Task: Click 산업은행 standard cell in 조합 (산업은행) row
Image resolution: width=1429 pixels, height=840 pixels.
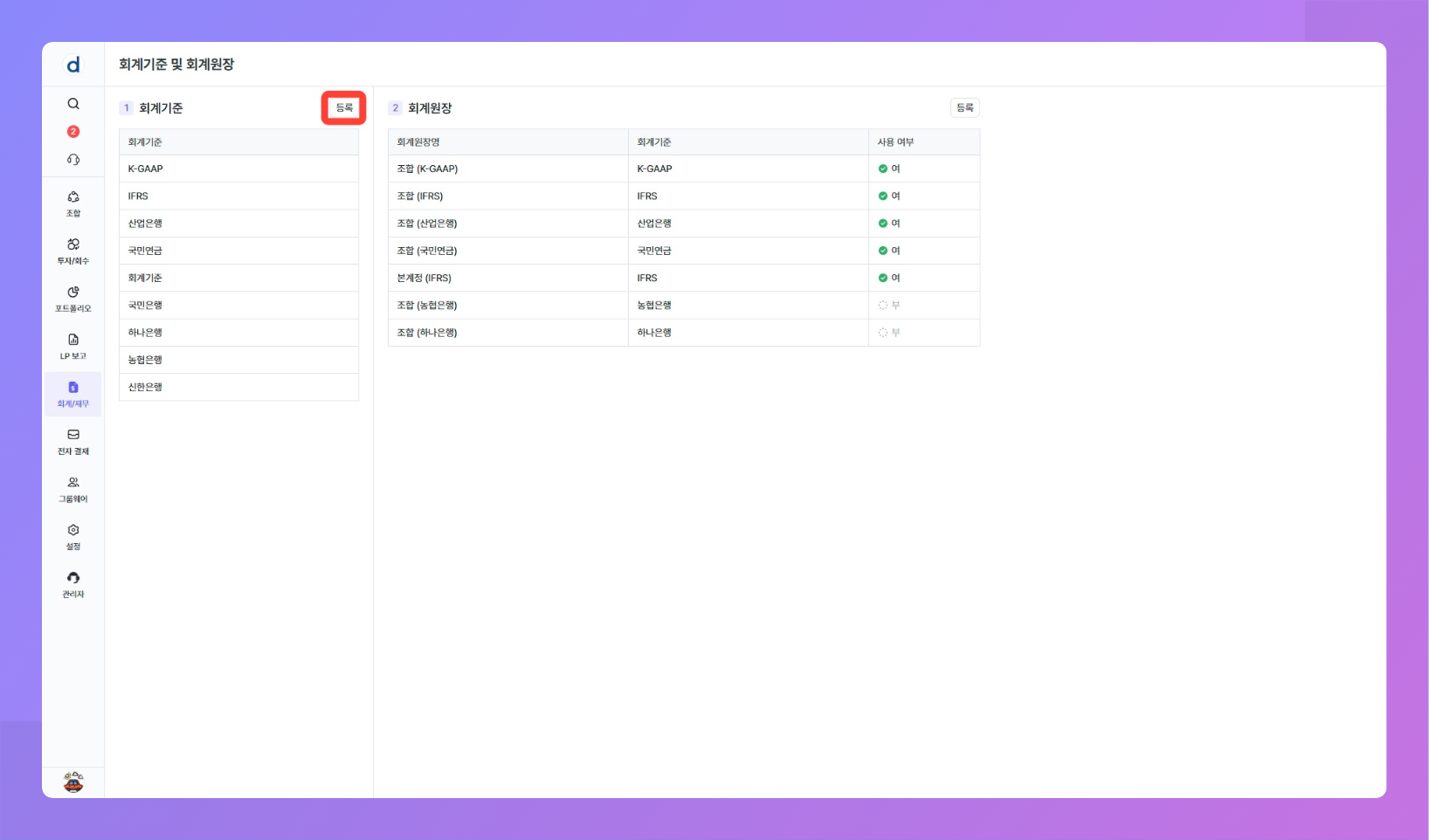Action: click(749, 224)
